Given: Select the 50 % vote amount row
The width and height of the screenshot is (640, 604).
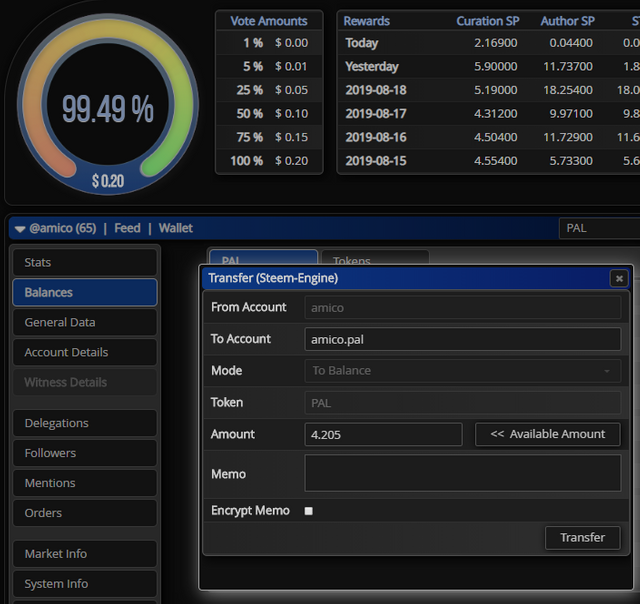Looking at the screenshot, I should [x=269, y=114].
